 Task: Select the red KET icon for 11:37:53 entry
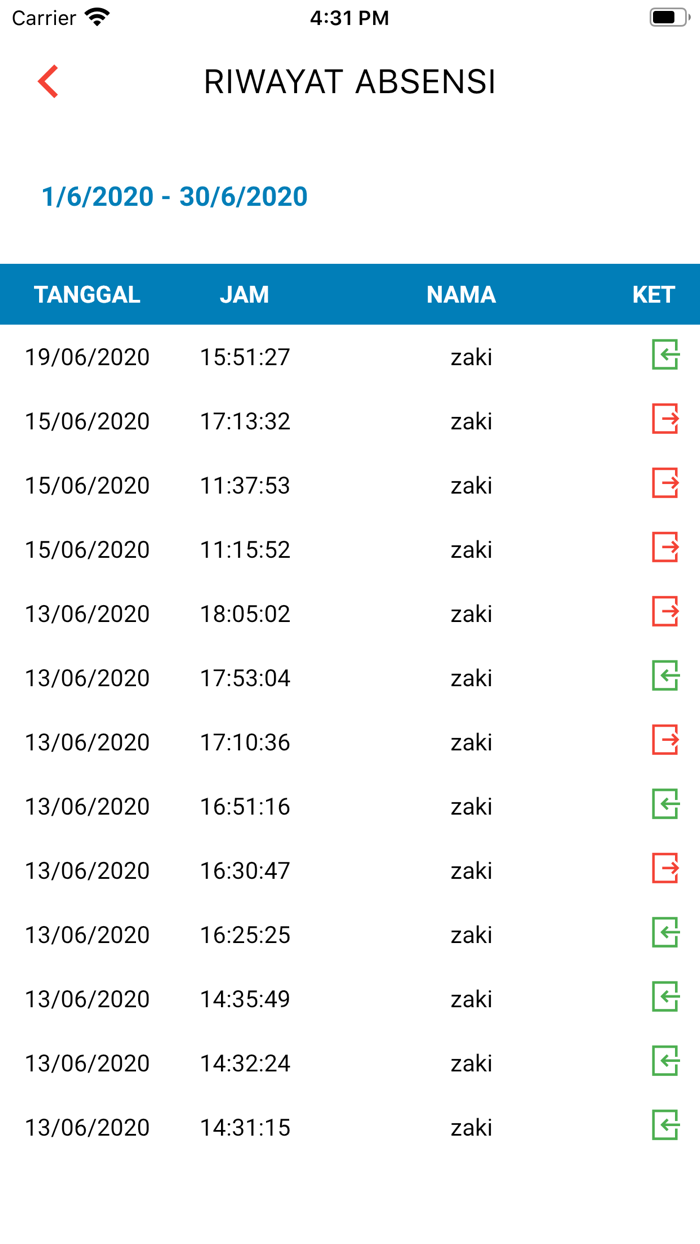click(x=665, y=485)
